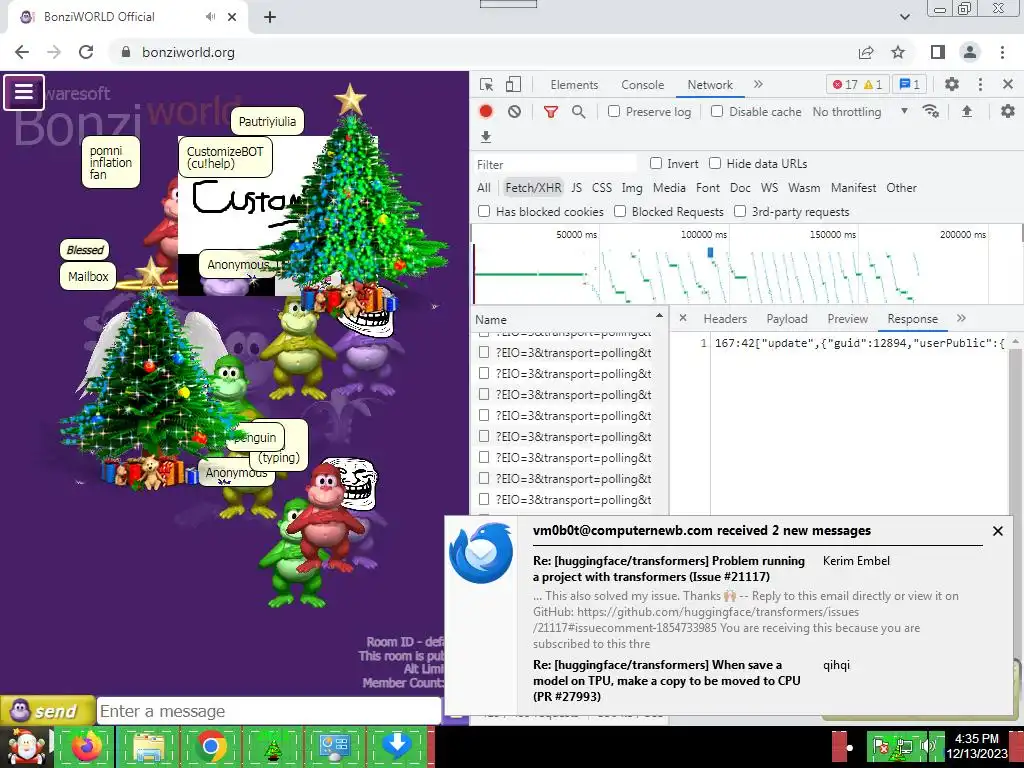Stop recording network log with red button
Image resolution: width=1024 pixels, height=768 pixels.
point(486,112)
